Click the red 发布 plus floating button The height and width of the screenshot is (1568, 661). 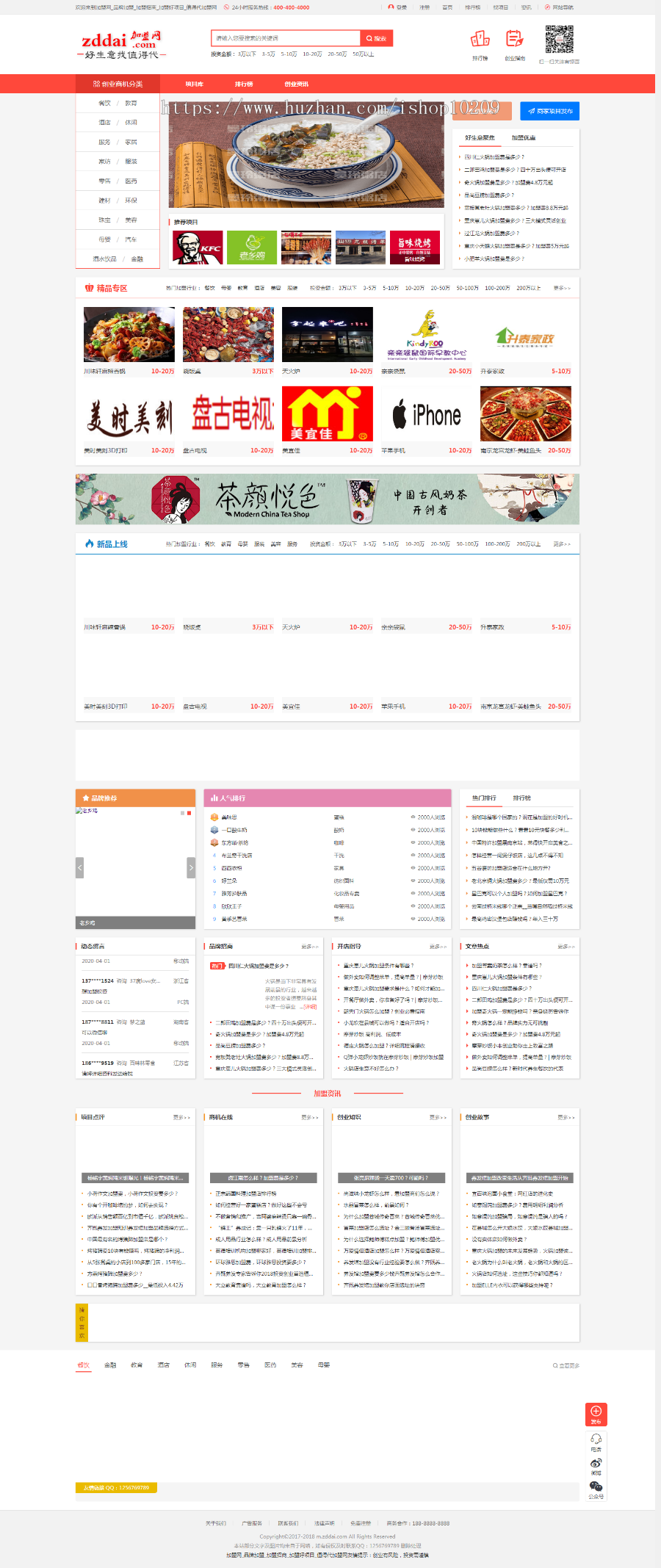(596, 1413)
